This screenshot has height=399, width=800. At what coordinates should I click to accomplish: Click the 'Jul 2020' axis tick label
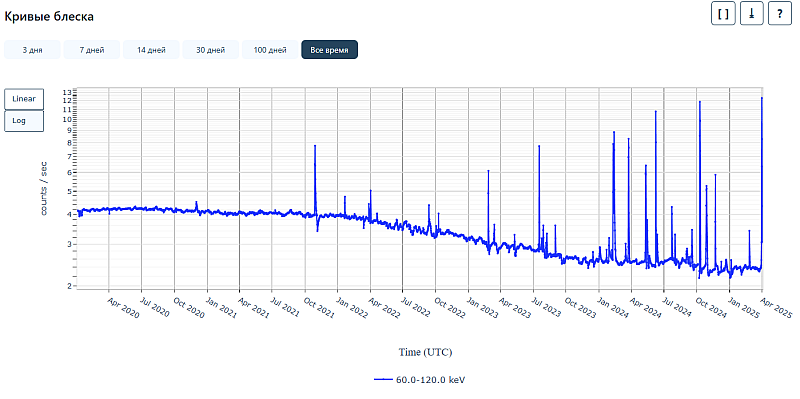click(155, 308)
